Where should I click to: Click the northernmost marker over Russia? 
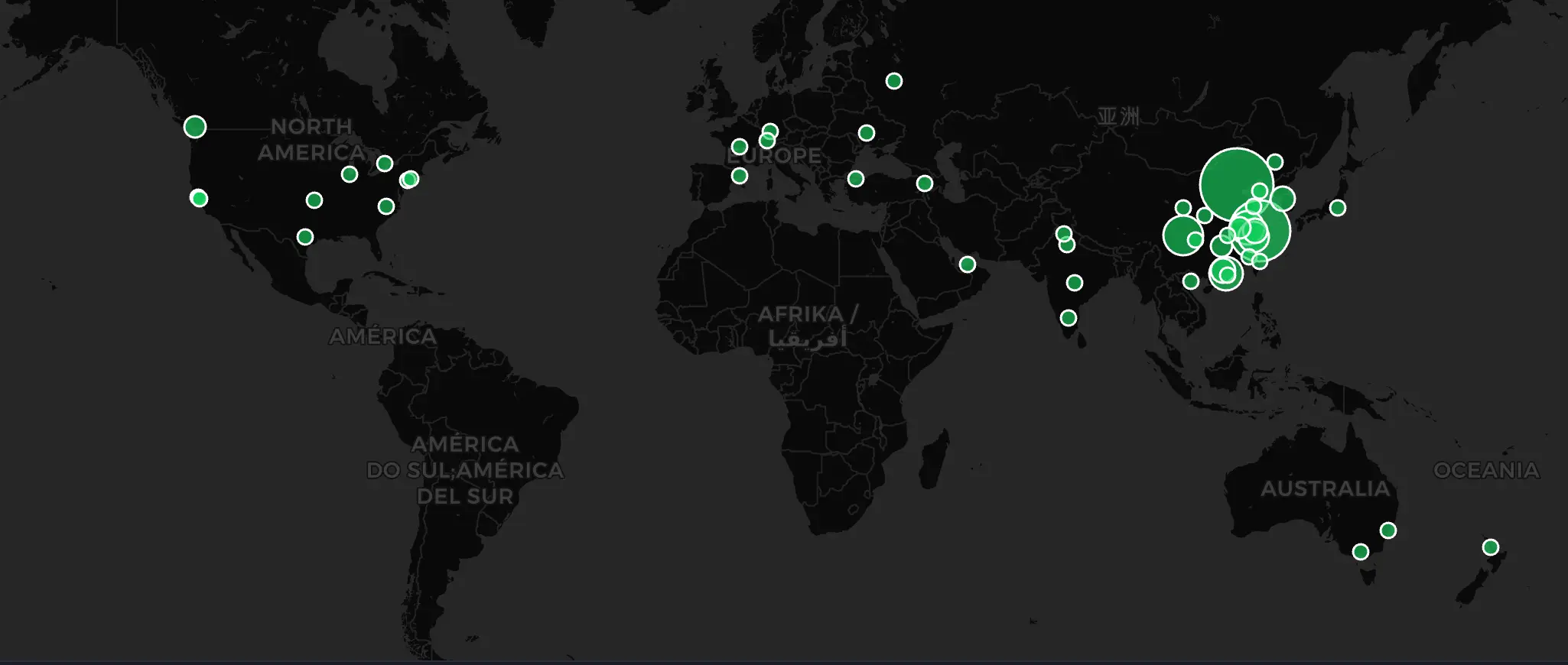(894, 81)
